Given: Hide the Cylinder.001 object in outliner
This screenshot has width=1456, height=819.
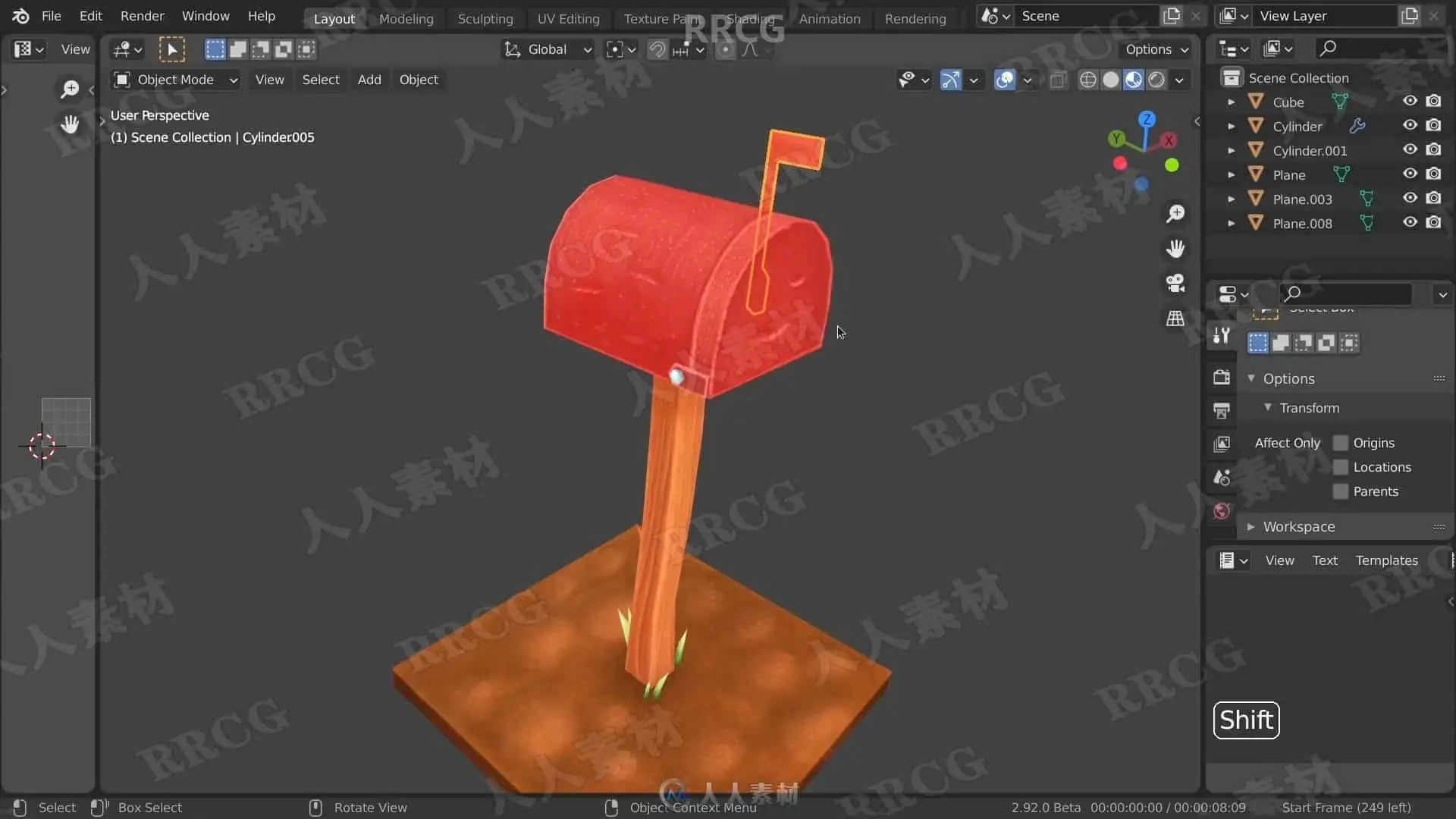Looking at the screenshot, I should (1409, 150).
